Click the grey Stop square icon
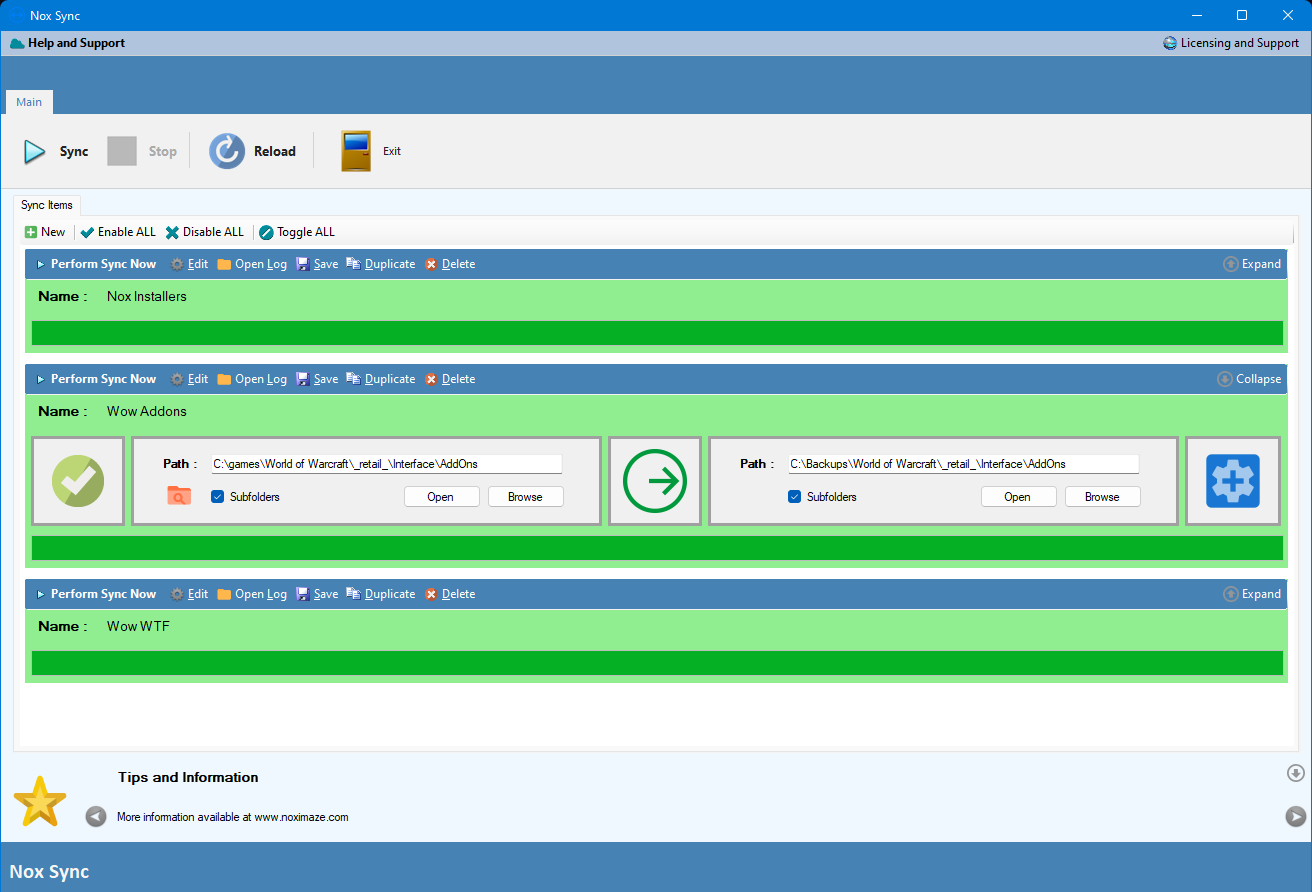The width and height of the screenshot is (1312, 892). (122, 151)
